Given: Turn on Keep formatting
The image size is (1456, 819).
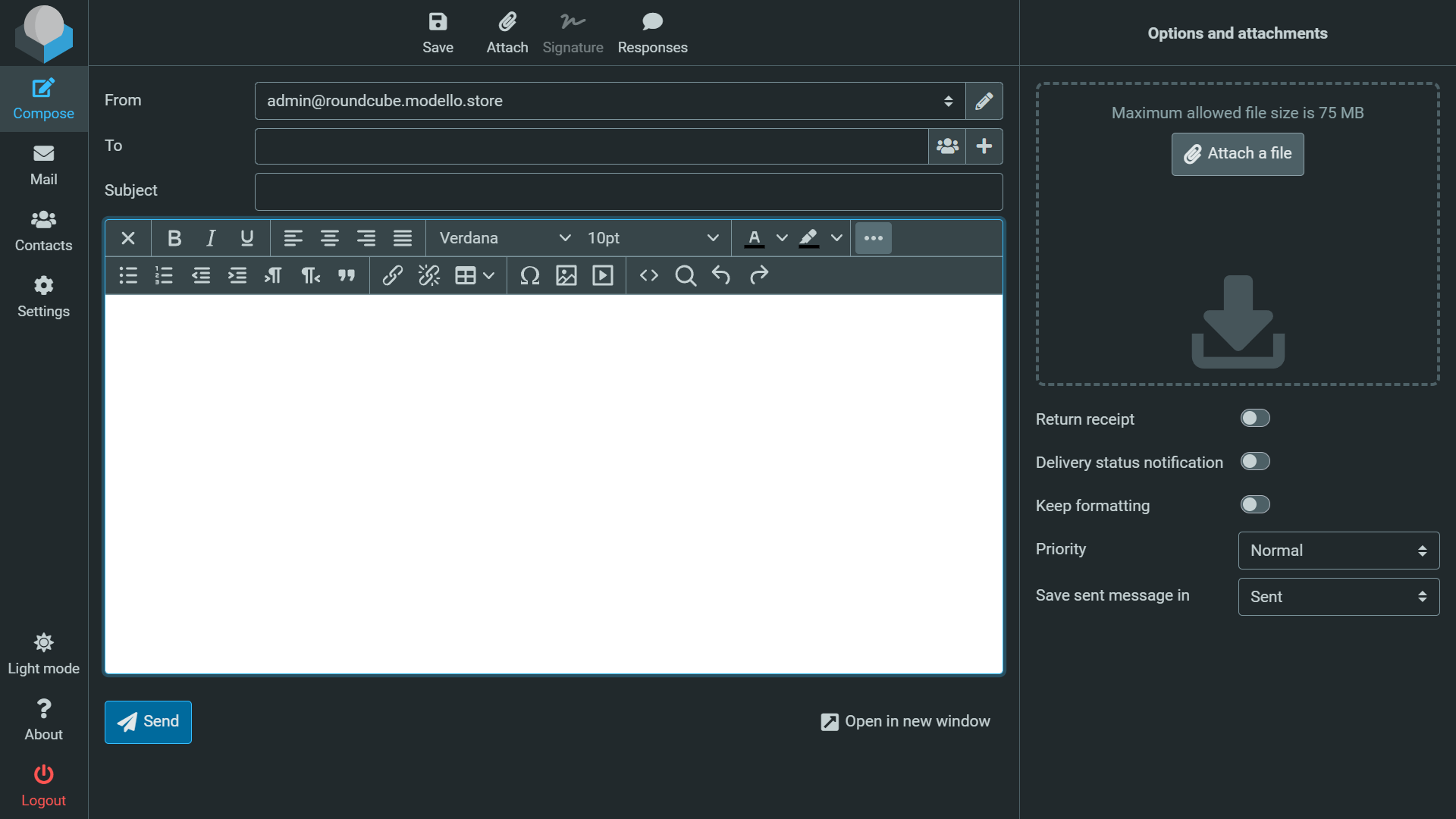Looking at the screenshot, I should 1255,505.
